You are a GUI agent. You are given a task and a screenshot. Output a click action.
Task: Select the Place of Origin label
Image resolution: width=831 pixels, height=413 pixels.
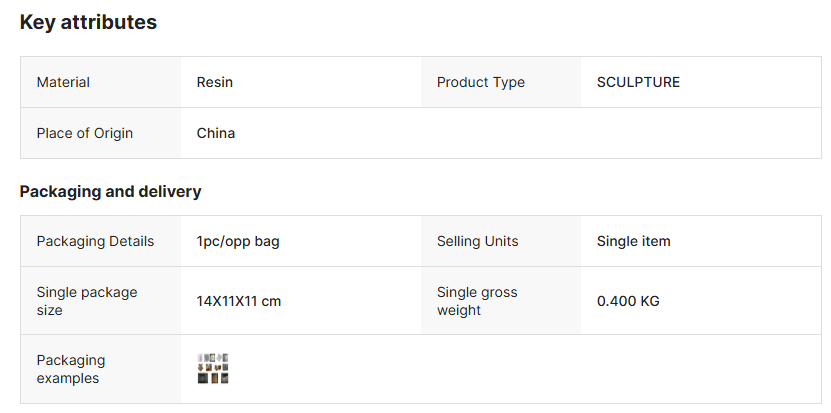point(84,133)
